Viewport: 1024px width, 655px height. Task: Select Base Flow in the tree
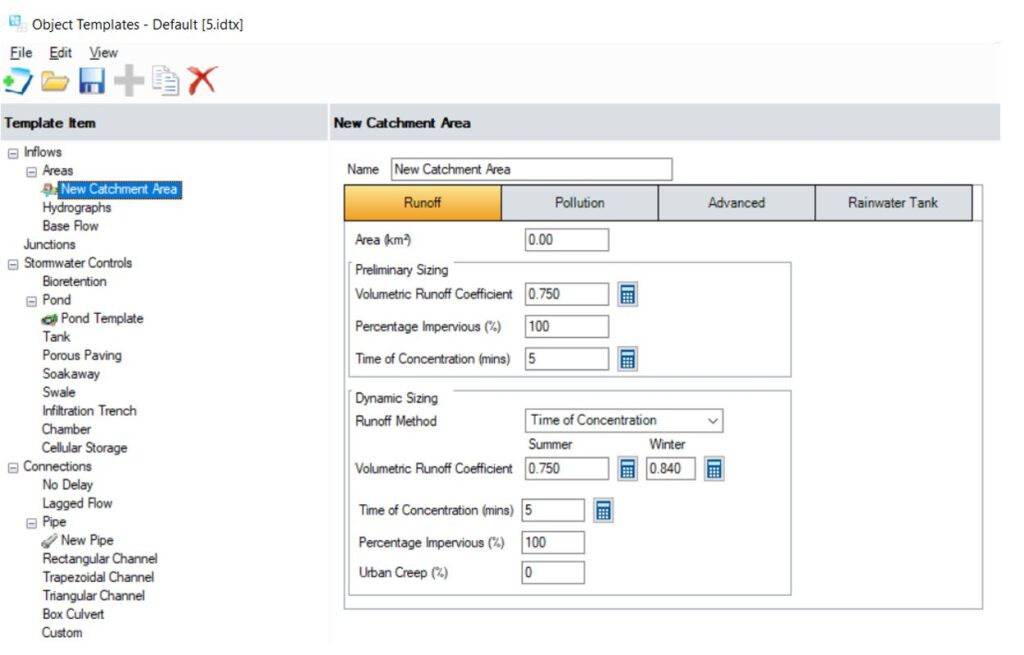[x=71, y=227]
